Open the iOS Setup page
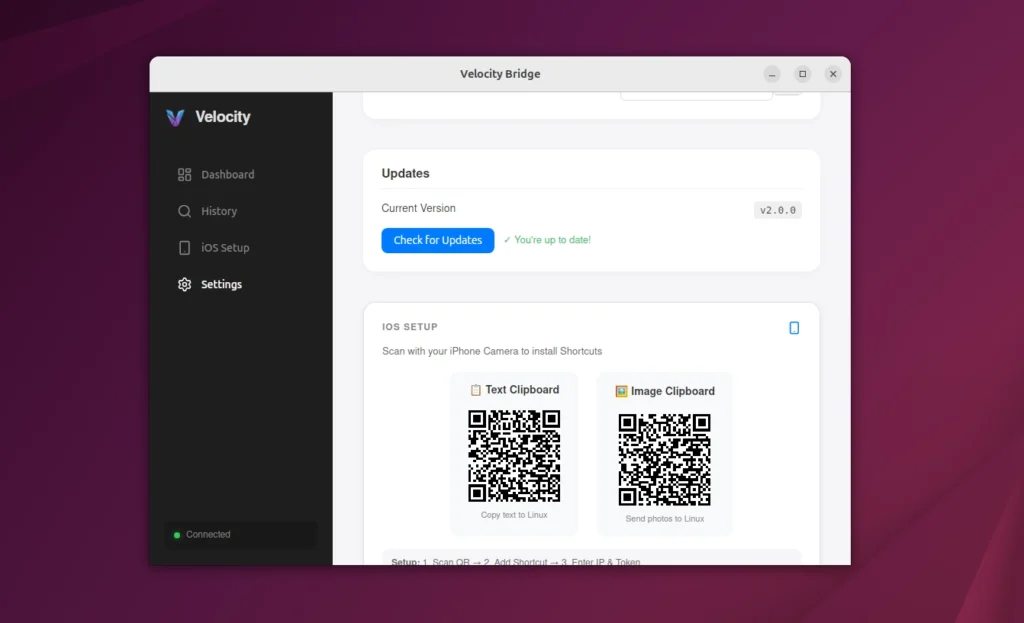1024x623 pixels. tap(225, 248)
